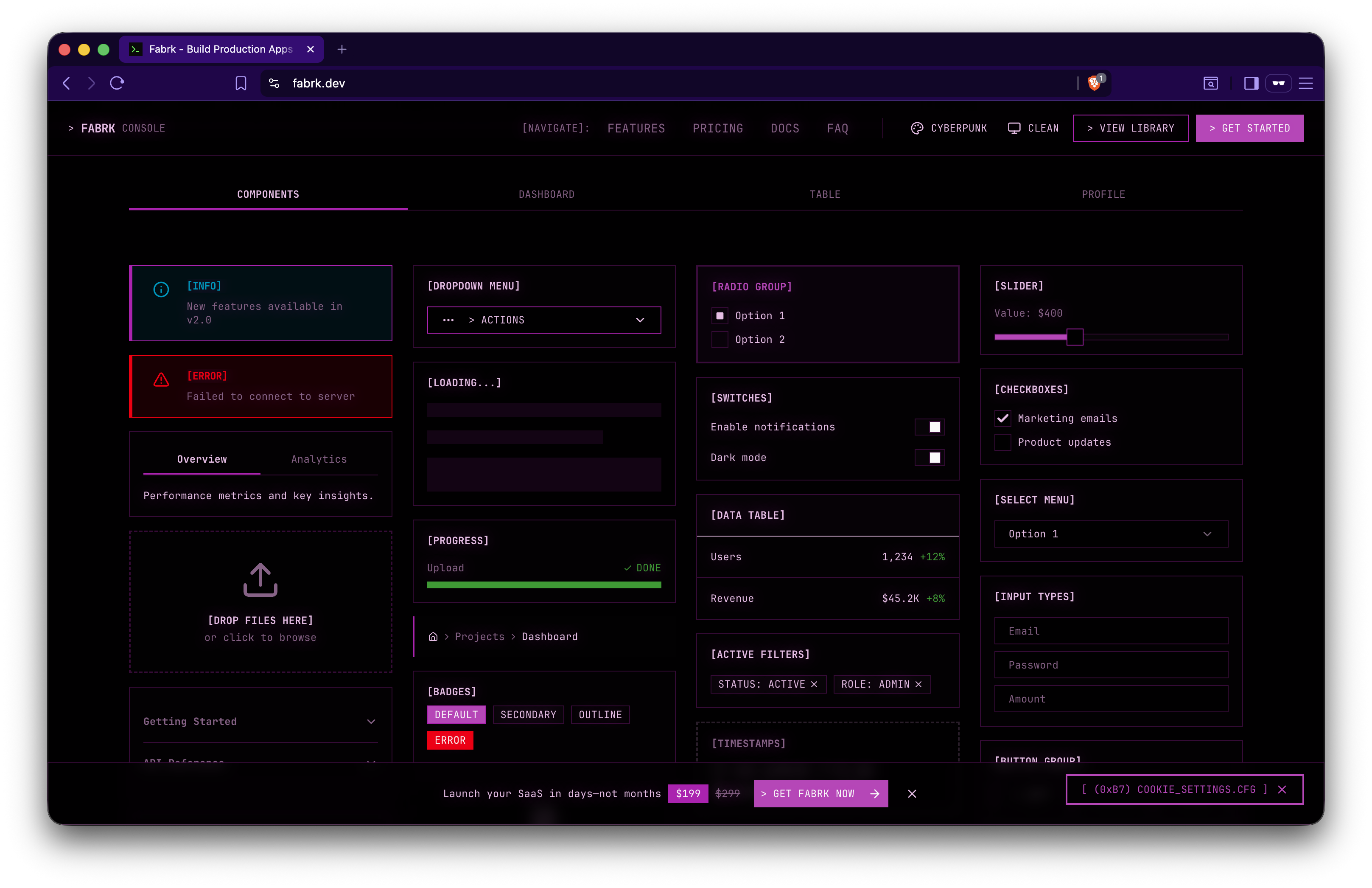1372x888 pixels.
Task: Remove the ROLE: ADMIN filter
Action: [x=918, y=684]
